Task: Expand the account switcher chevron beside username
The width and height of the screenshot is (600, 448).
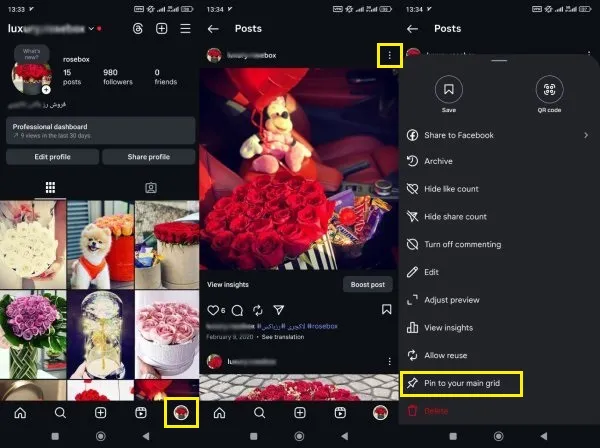Action: click(x=91, y=29)
